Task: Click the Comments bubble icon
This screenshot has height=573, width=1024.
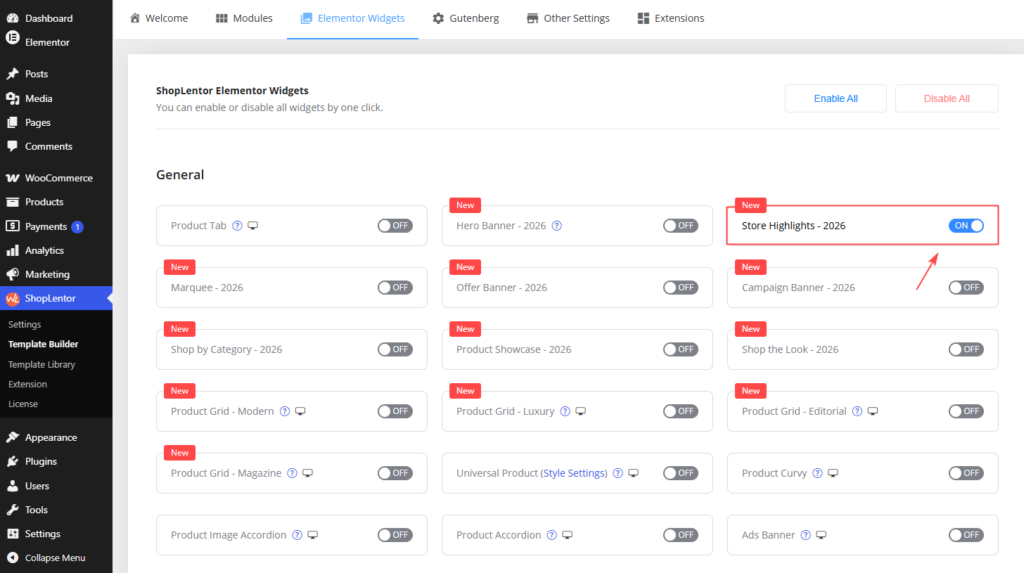Action: click(12, 146)
